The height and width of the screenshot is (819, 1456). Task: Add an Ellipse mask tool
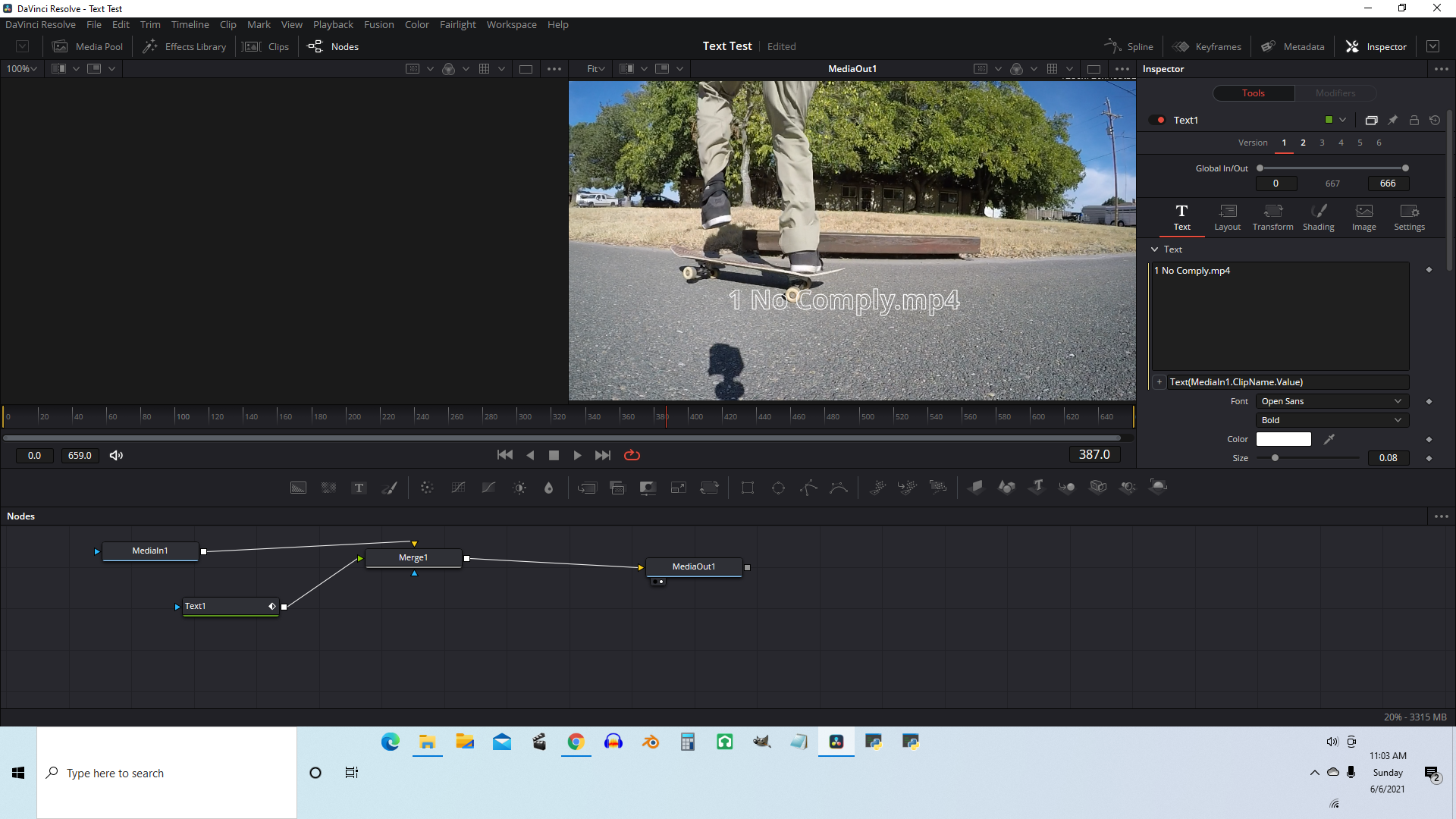point(778,488)
